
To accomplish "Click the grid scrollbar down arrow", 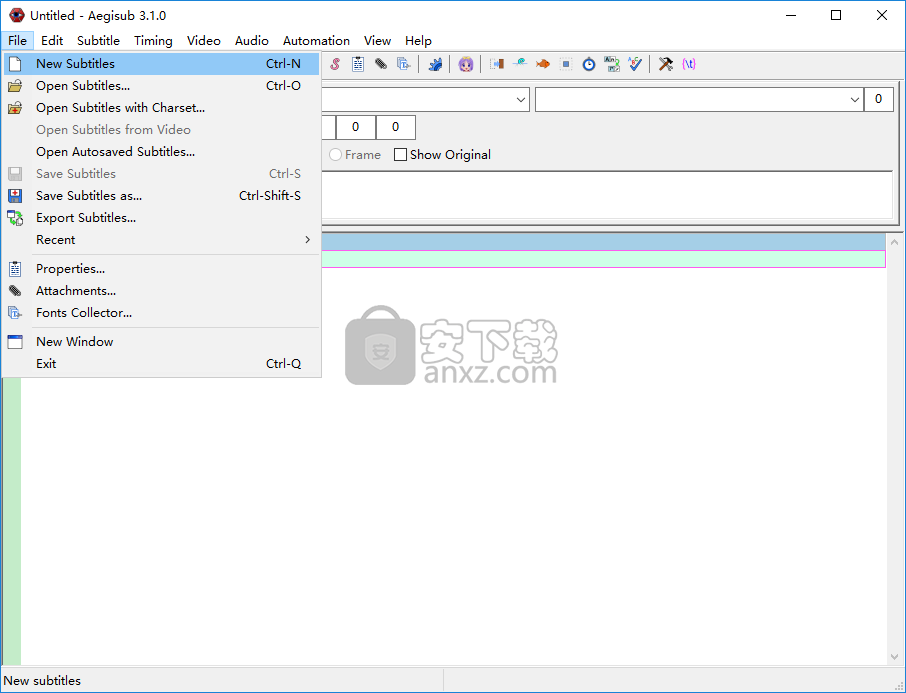I will click(x=894, y=657).
